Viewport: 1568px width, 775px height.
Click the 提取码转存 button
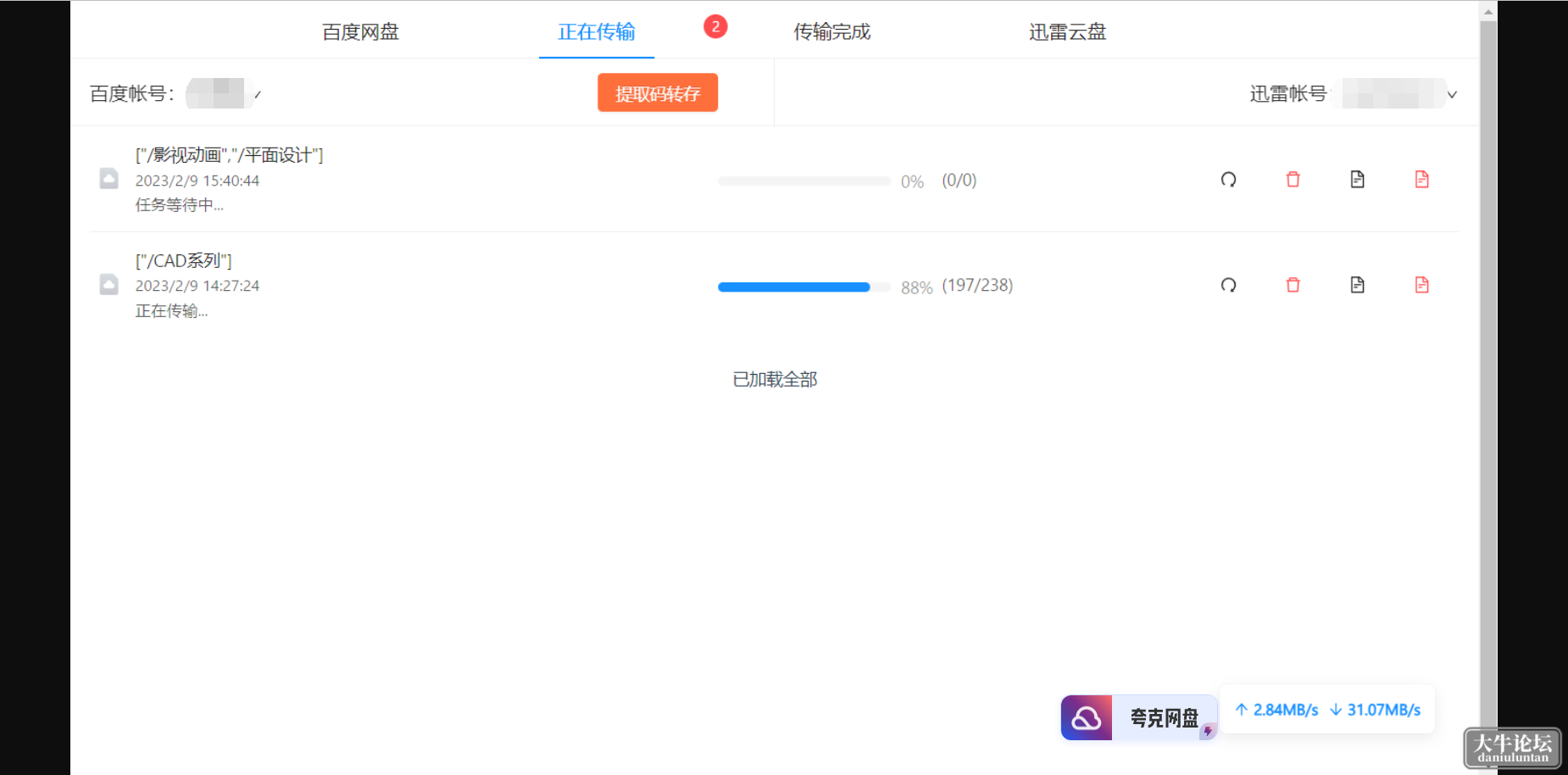coord(658,92)
